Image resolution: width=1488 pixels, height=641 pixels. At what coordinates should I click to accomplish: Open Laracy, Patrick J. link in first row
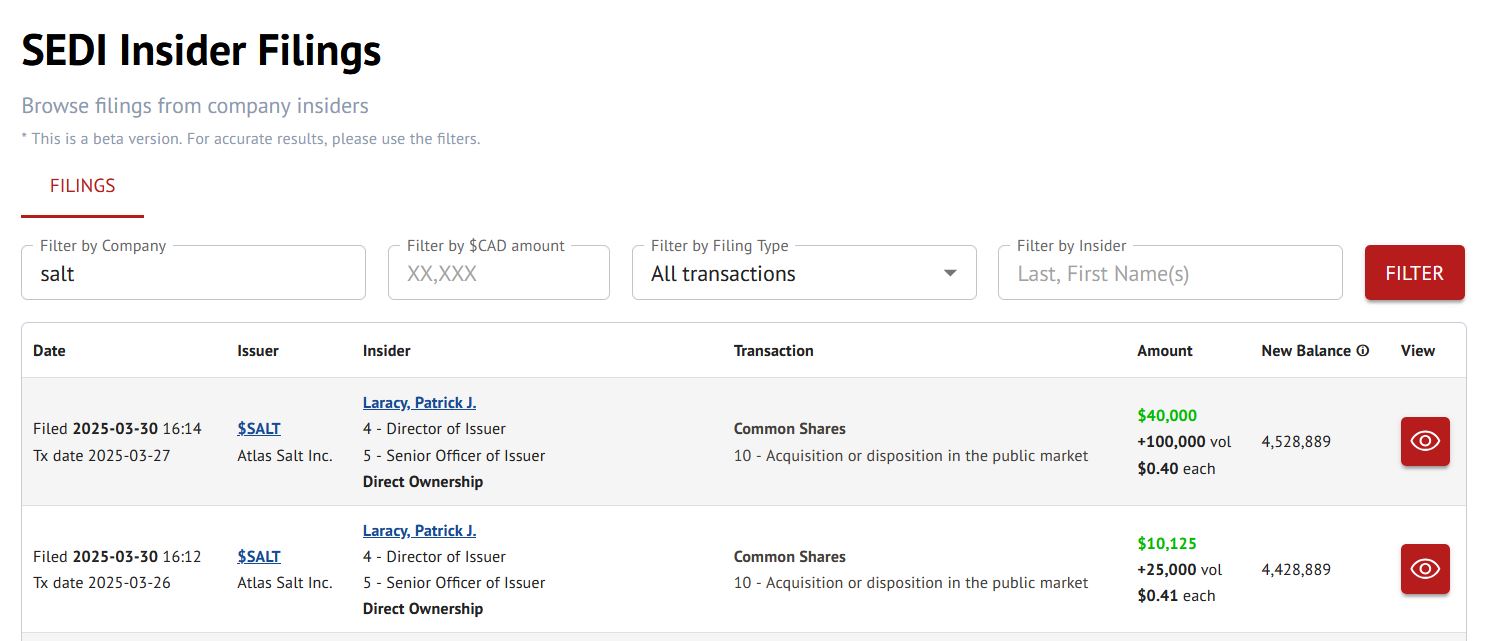tap(419, 403)
